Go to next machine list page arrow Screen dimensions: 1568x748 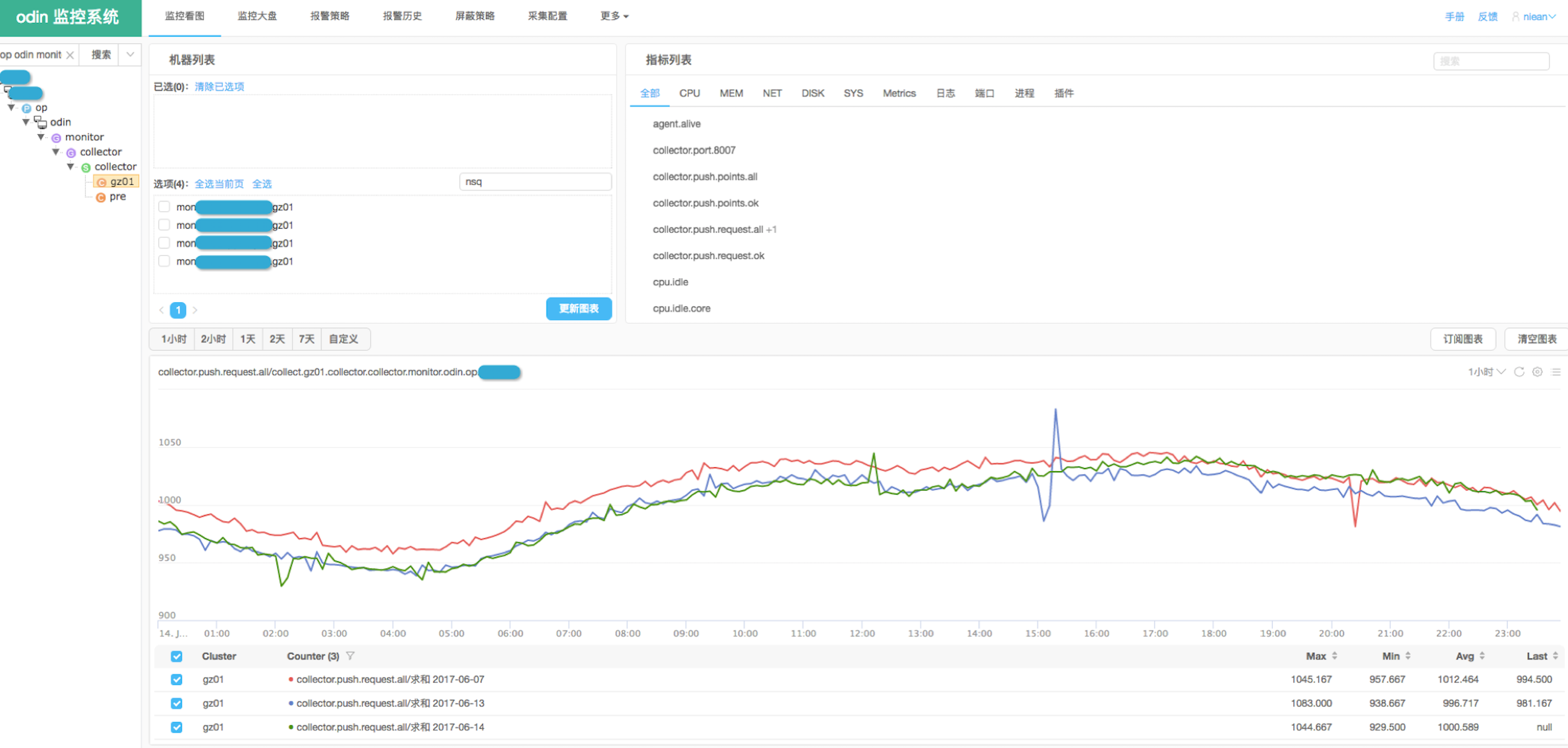tap(195, 310)
